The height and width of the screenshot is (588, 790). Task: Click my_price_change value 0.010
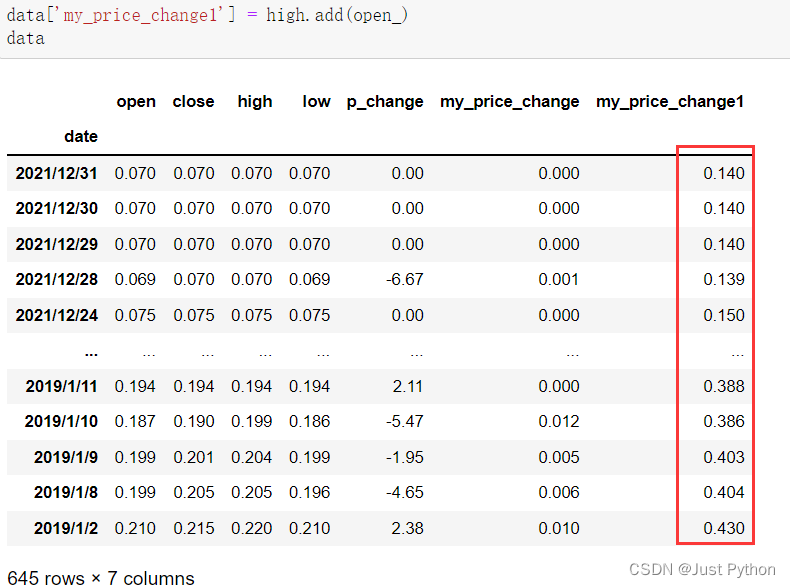coord(559,529)
